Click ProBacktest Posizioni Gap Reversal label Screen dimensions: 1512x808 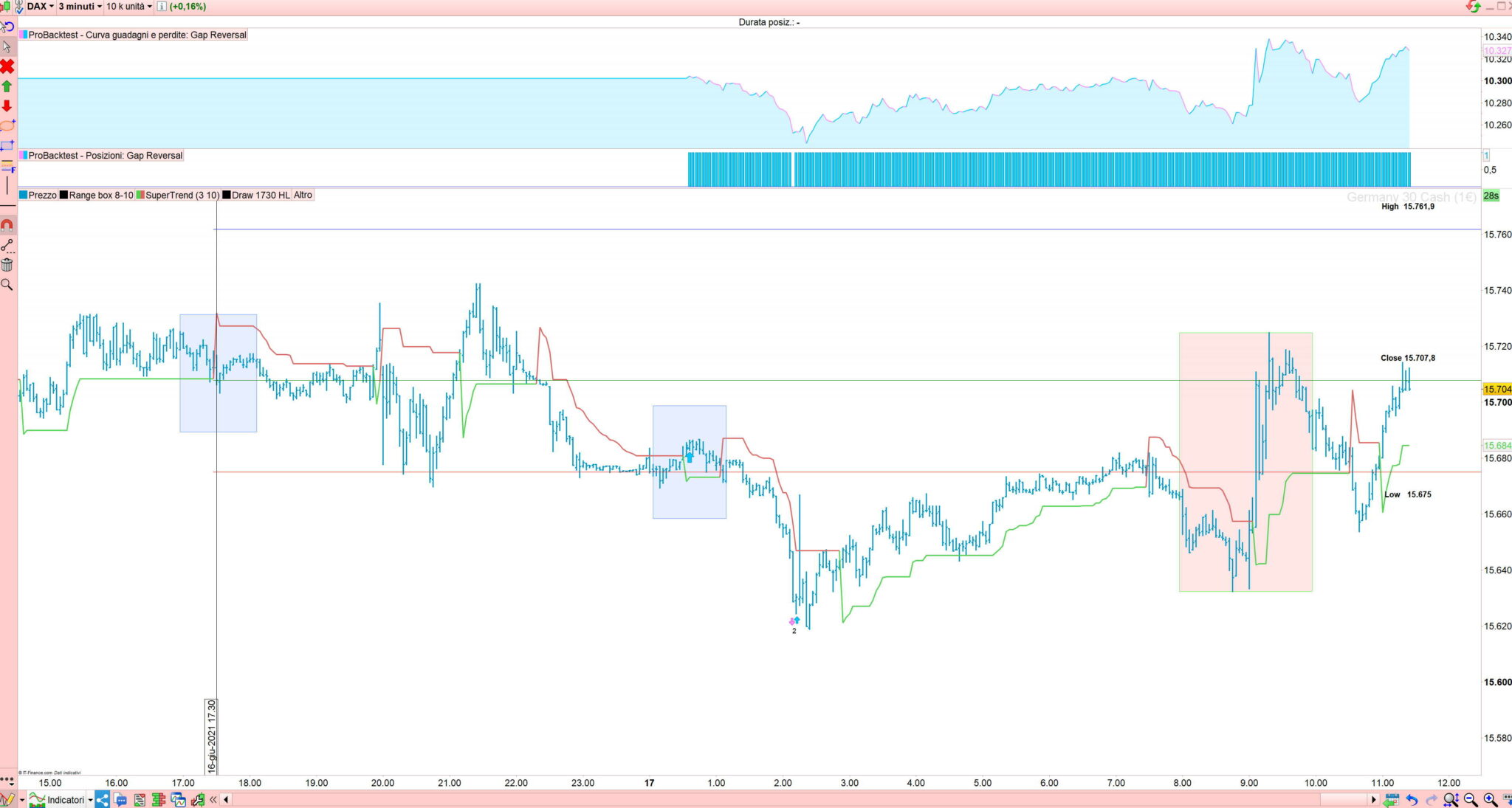point(105,156)
